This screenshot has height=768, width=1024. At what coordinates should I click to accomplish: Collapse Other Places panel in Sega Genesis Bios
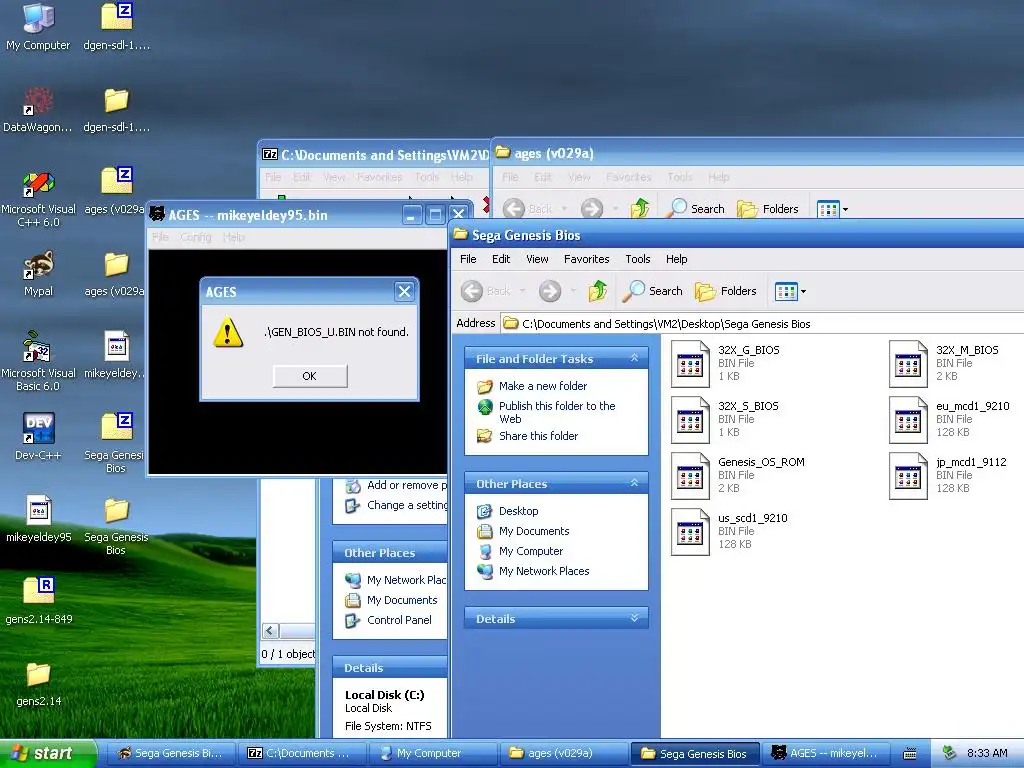(x=634, y=483)
